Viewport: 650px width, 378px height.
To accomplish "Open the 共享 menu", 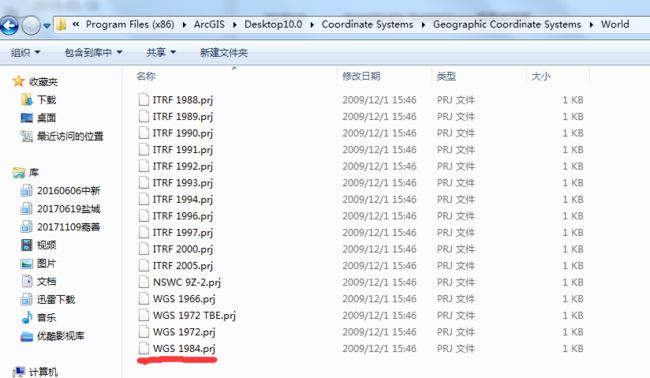I will [161, 53].
